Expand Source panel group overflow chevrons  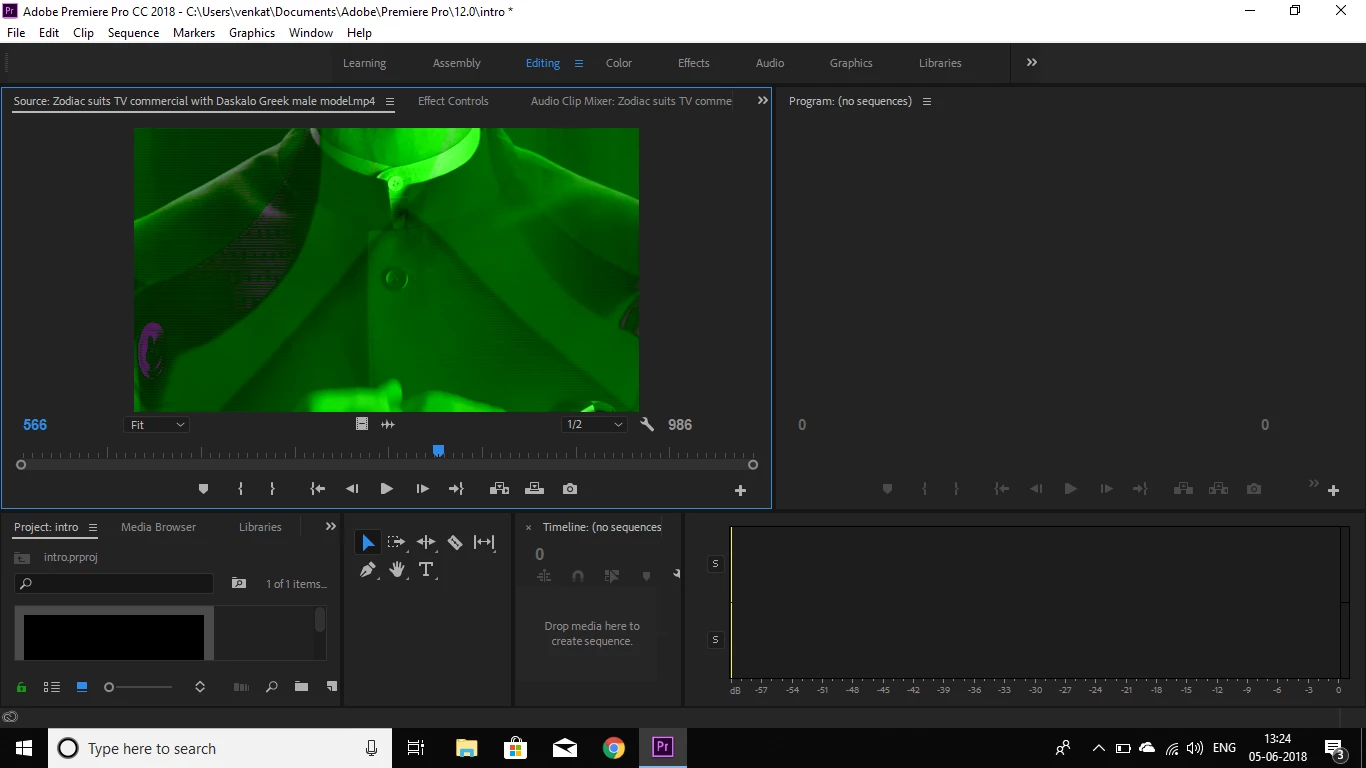tap(763, 100)
